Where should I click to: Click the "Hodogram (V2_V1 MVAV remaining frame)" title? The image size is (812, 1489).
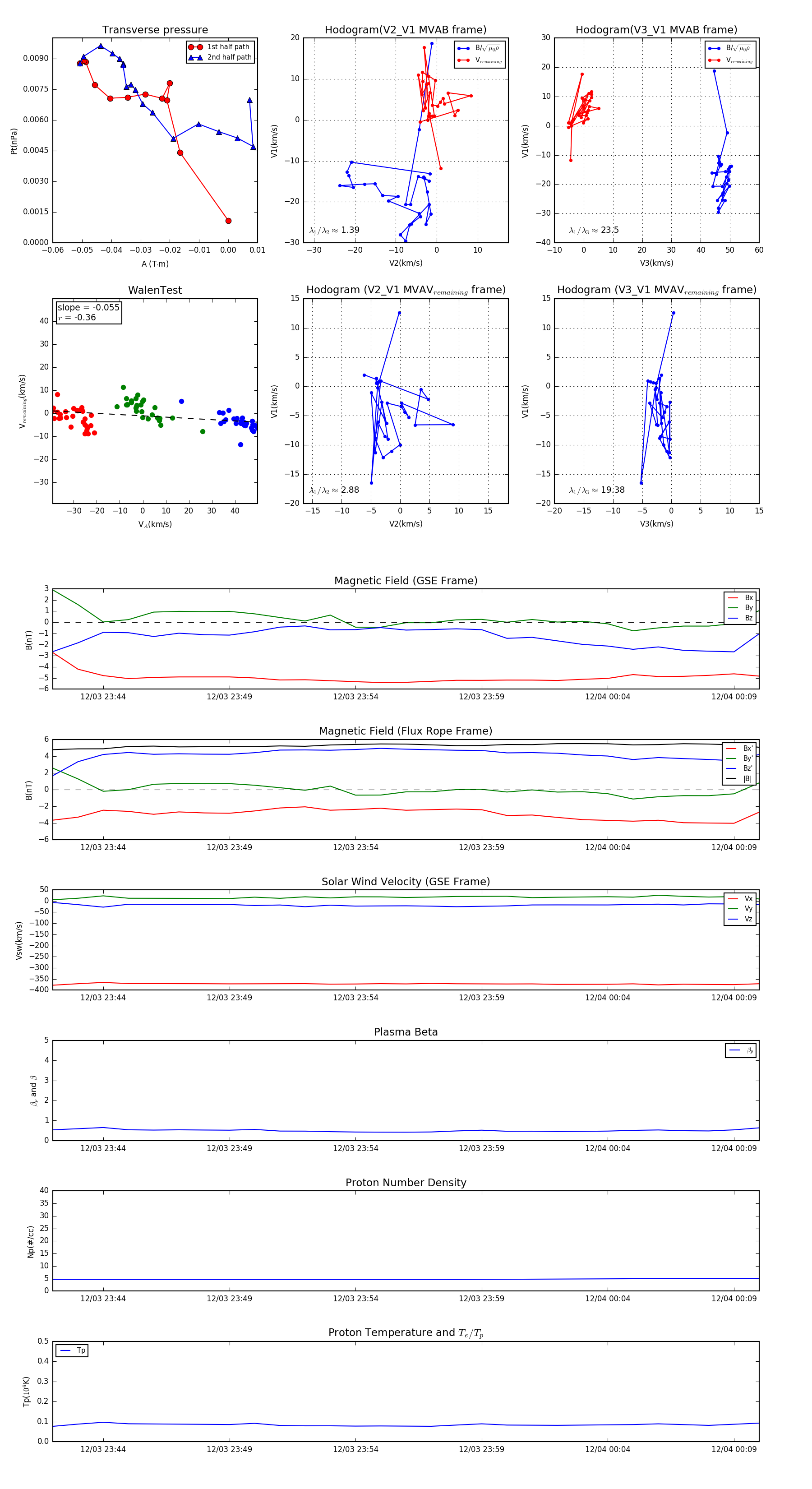tap(406, 290)
